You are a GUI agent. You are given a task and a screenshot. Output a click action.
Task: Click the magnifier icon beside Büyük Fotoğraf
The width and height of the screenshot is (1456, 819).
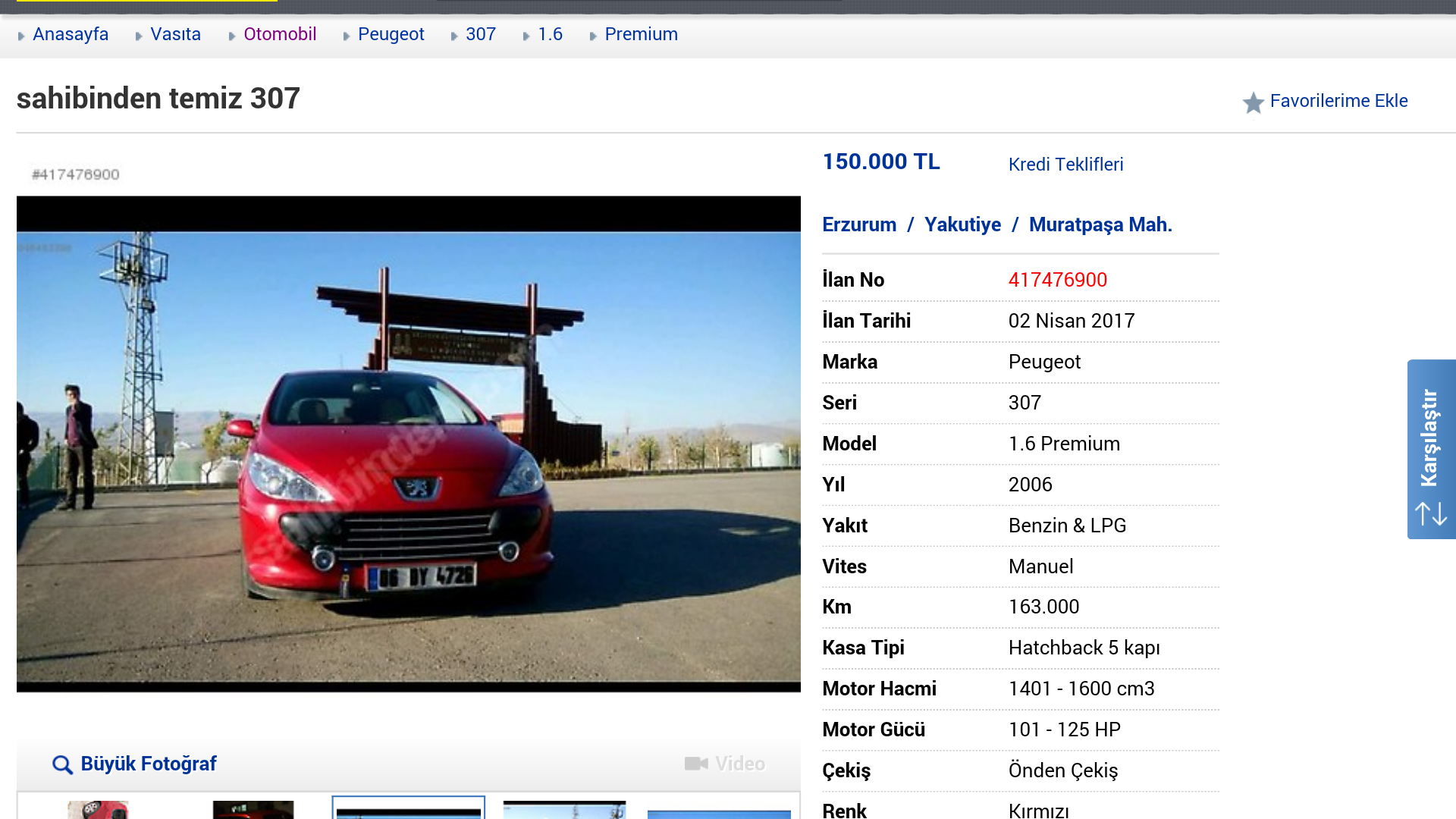[x=62, y=764]
